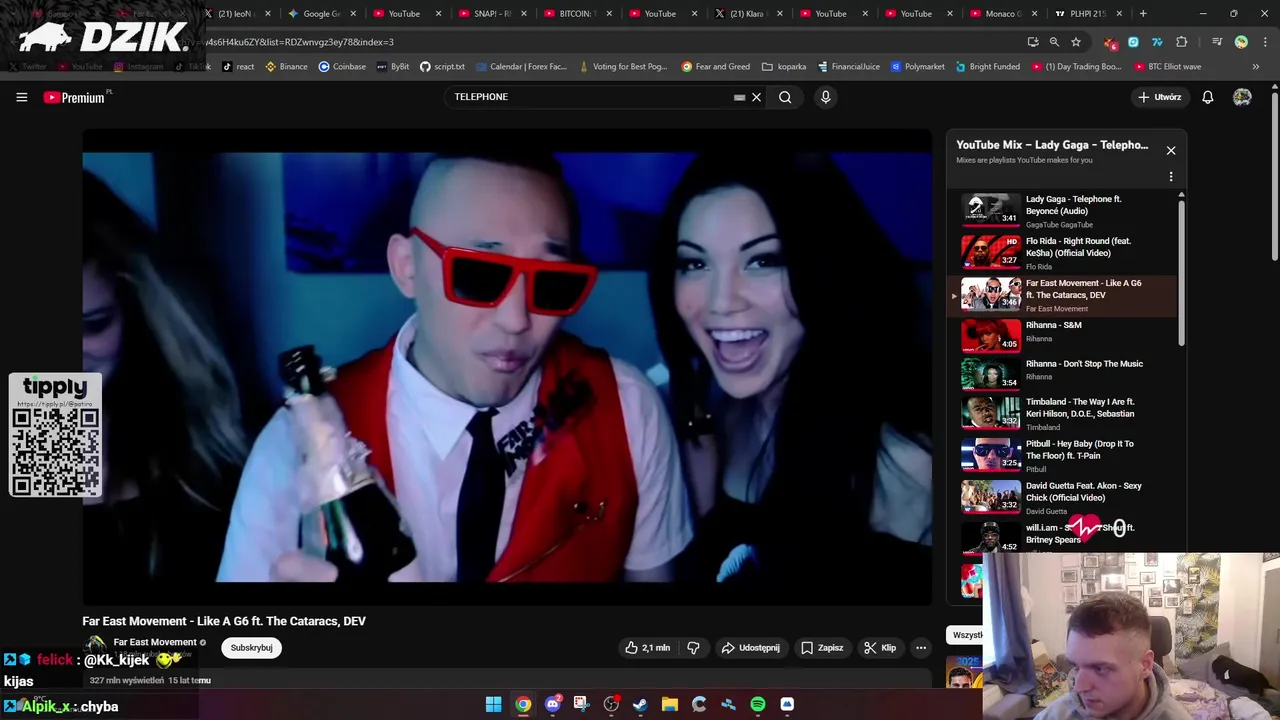The height and width of the screenshot is (720, 1280).
Task: Clear the TELEPHONE search text with X
Action: (757, 97)
